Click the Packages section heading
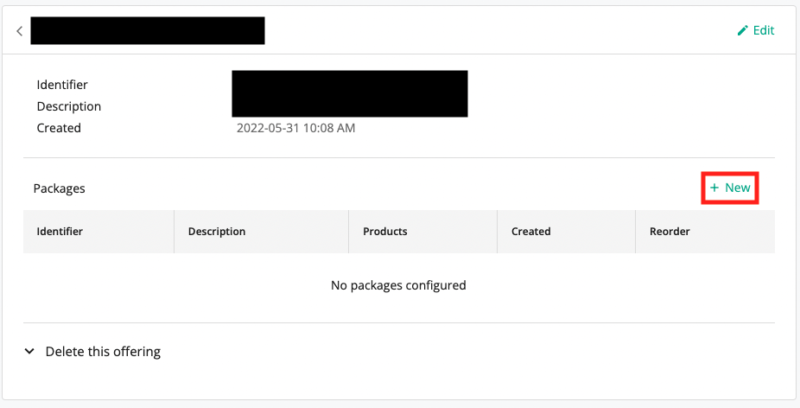This screenshot has width=800, height=408. (x=59, y=188)
